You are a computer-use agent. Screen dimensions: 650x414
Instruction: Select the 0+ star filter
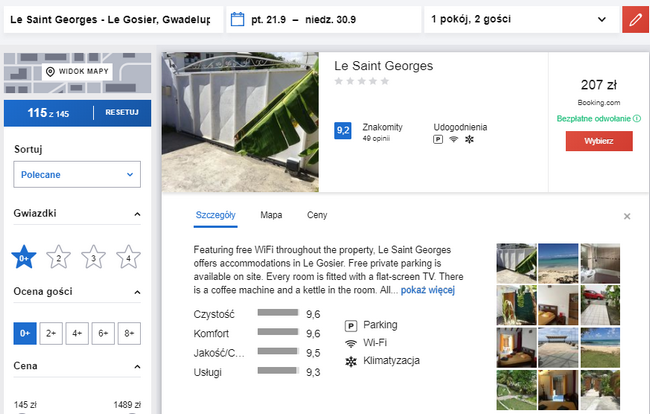click(x=24, y=257)
